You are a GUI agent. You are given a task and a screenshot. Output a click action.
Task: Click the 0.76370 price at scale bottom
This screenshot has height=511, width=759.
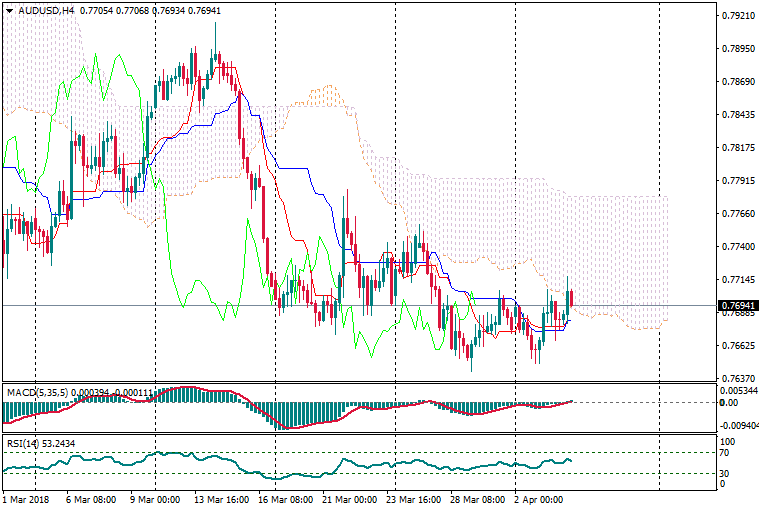click(x=737, y=378)
